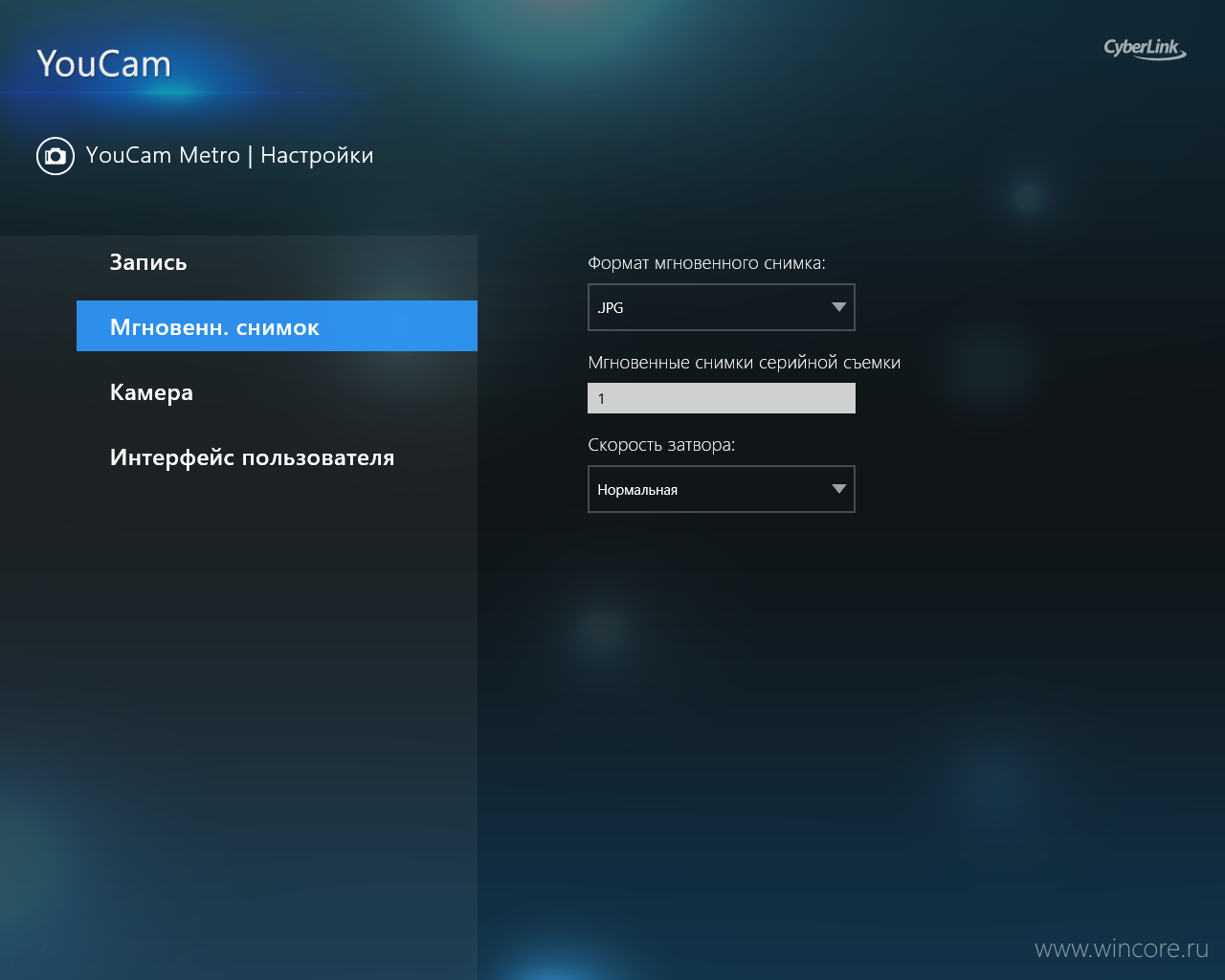This screenshot has width=1225, height=980.
Task: Click 'Мгновенные снимки серийной съемки' label
Action: (x=744, y=363)
